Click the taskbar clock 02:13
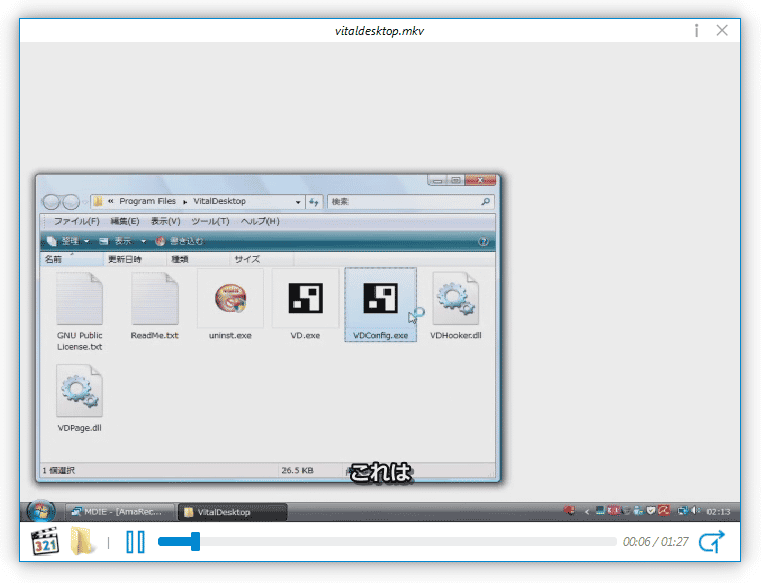This screenshot has width=761, height=583. click(718, 512)
